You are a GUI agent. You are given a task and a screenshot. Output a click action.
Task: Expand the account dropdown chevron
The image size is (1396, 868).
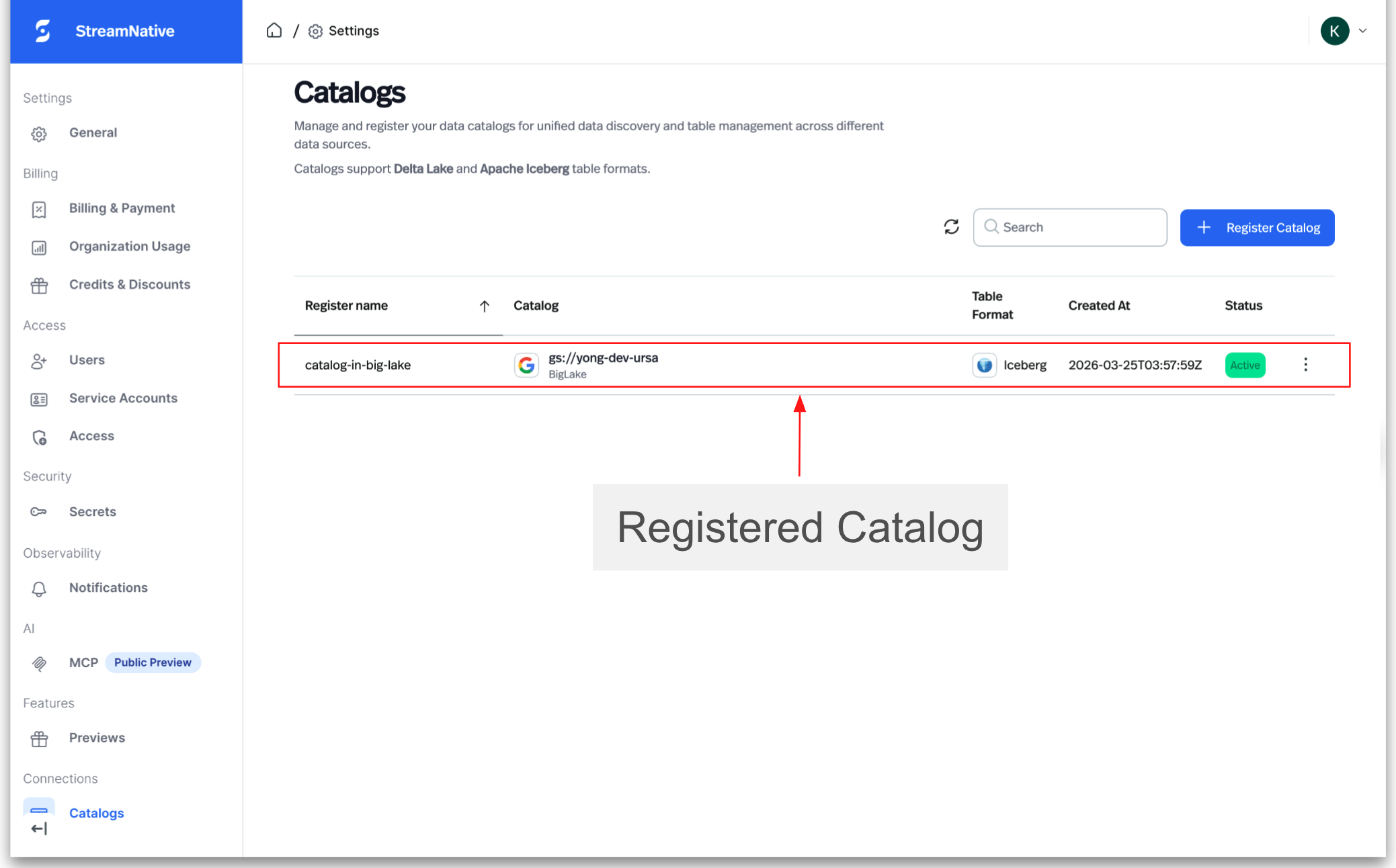click(x=1362, y=31)
